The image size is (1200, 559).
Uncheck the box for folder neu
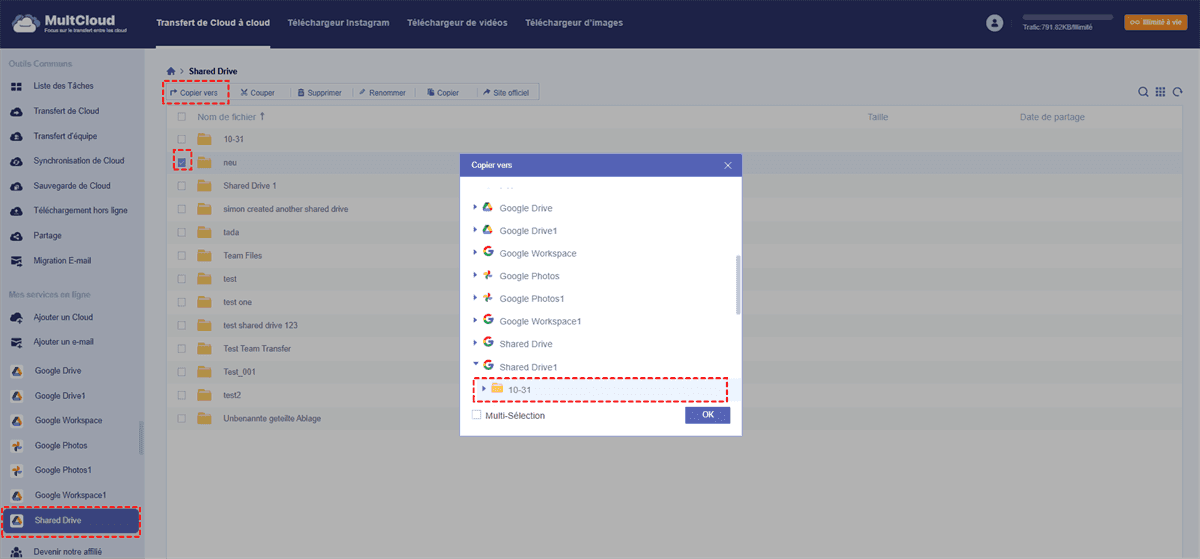tap(182, 161)
